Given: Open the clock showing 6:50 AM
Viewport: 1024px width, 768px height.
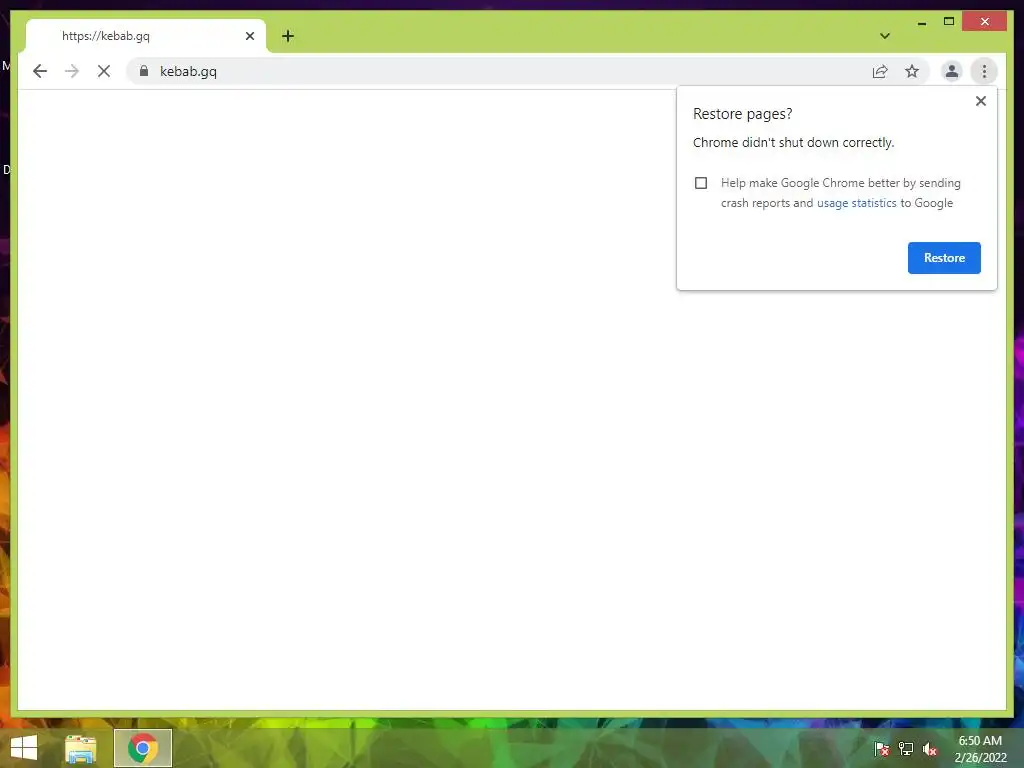Looking at the screenshot, I should point(980,749).
